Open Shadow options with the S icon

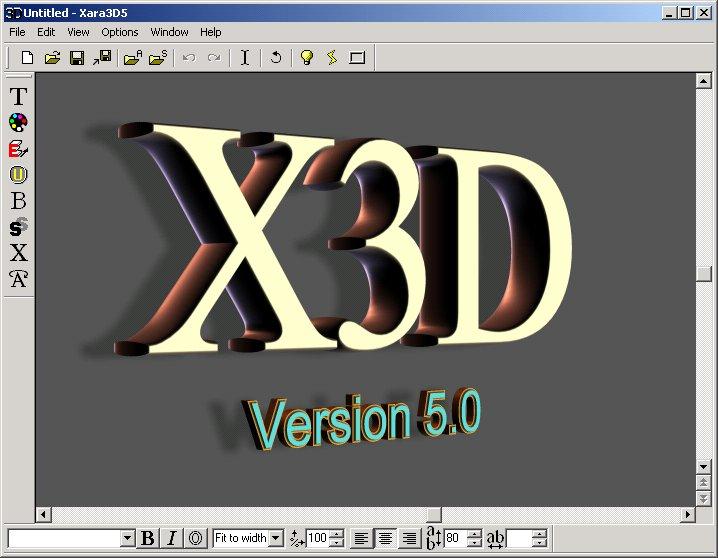pyautogui.click(x=18, y=227)
